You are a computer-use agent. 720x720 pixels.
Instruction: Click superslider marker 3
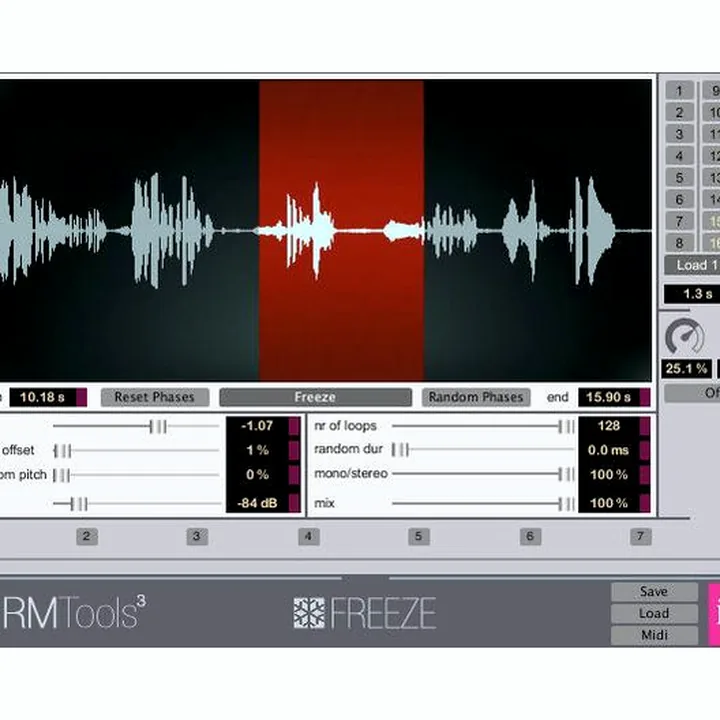pos(197,536)
